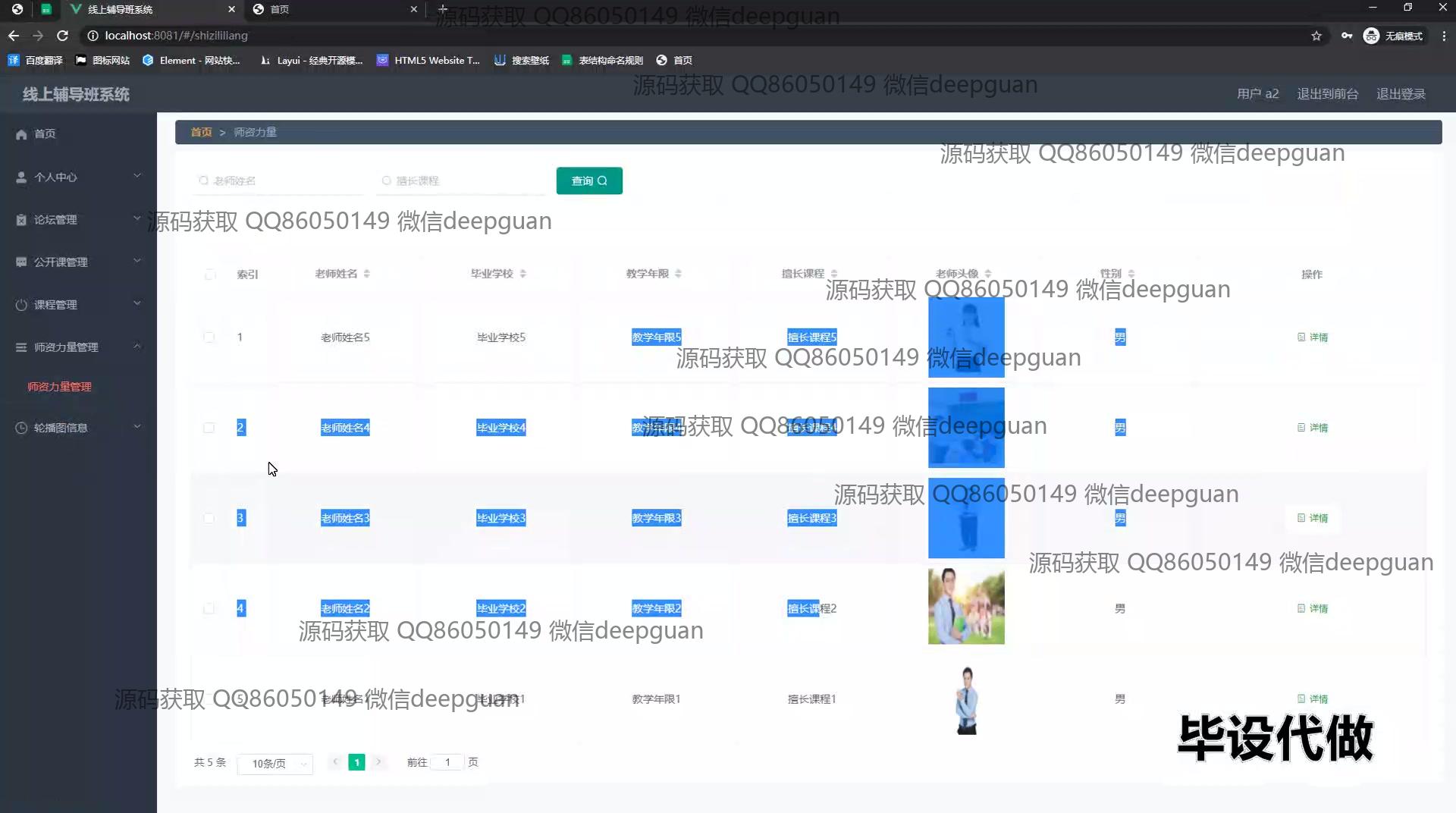Toggle the select-all checkbox in table header
The width and height of the screenshot is (1456, 813).
point(210,275)
